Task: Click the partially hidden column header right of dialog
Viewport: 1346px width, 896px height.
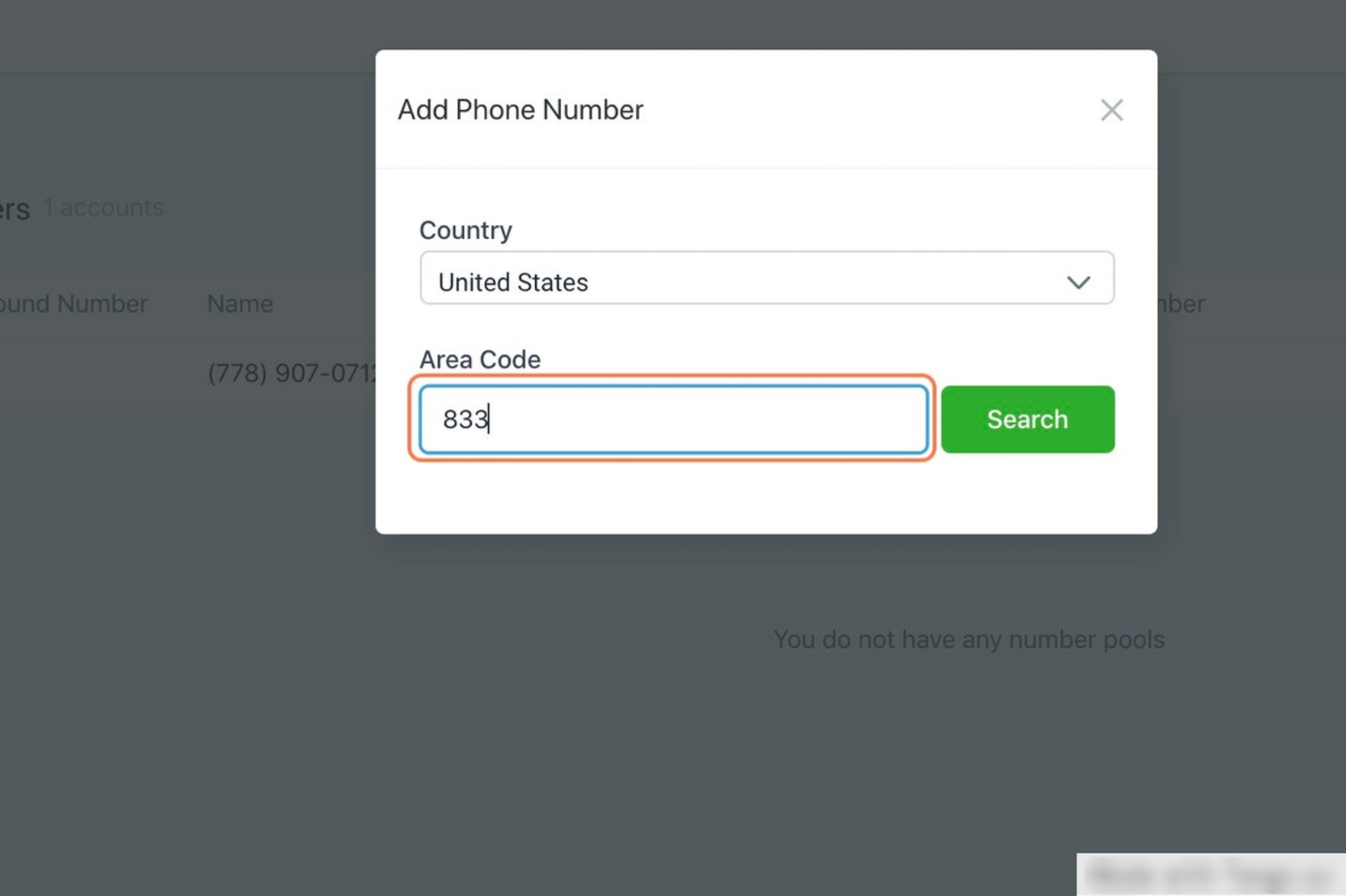Action: (1182, 304)
